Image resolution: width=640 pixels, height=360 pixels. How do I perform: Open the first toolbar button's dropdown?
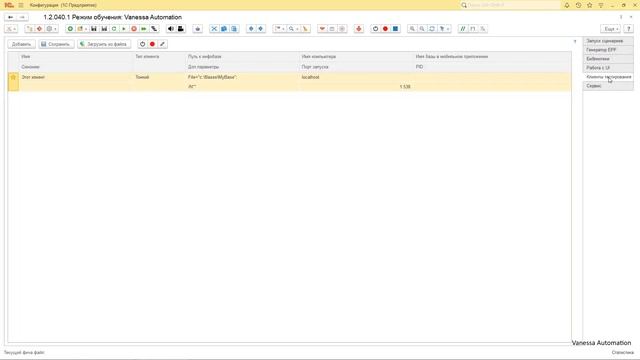[x=11, y=29]
